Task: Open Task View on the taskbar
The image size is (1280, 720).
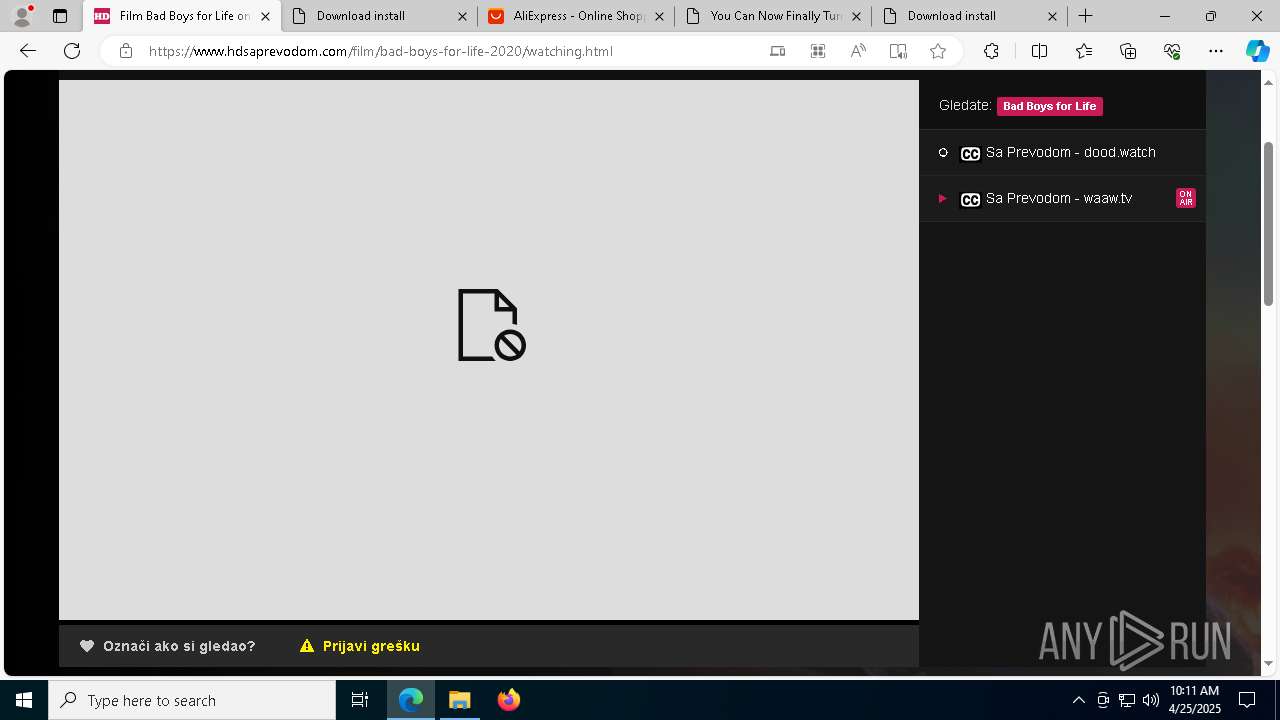Action: tap(360, 700)
